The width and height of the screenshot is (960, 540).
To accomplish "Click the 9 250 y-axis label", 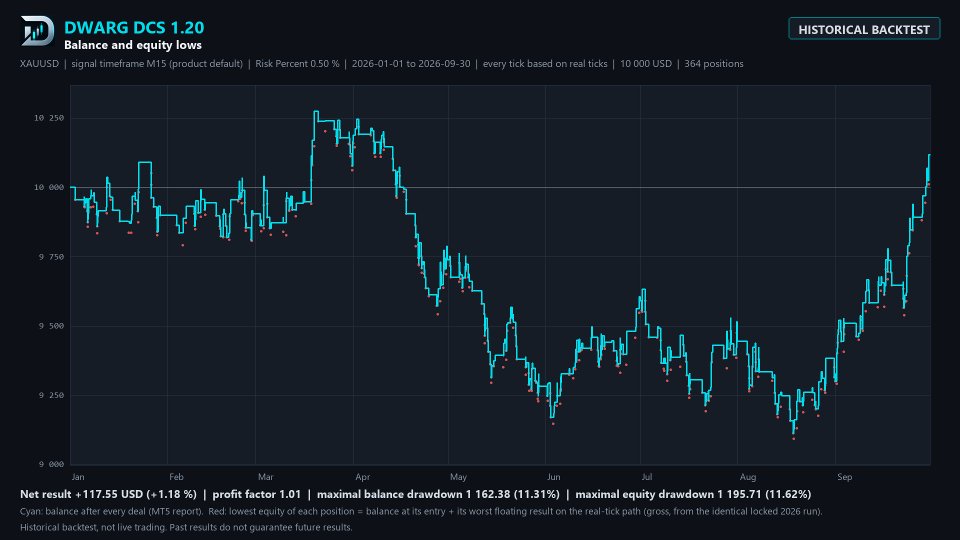I will click(x=51, y=395).
